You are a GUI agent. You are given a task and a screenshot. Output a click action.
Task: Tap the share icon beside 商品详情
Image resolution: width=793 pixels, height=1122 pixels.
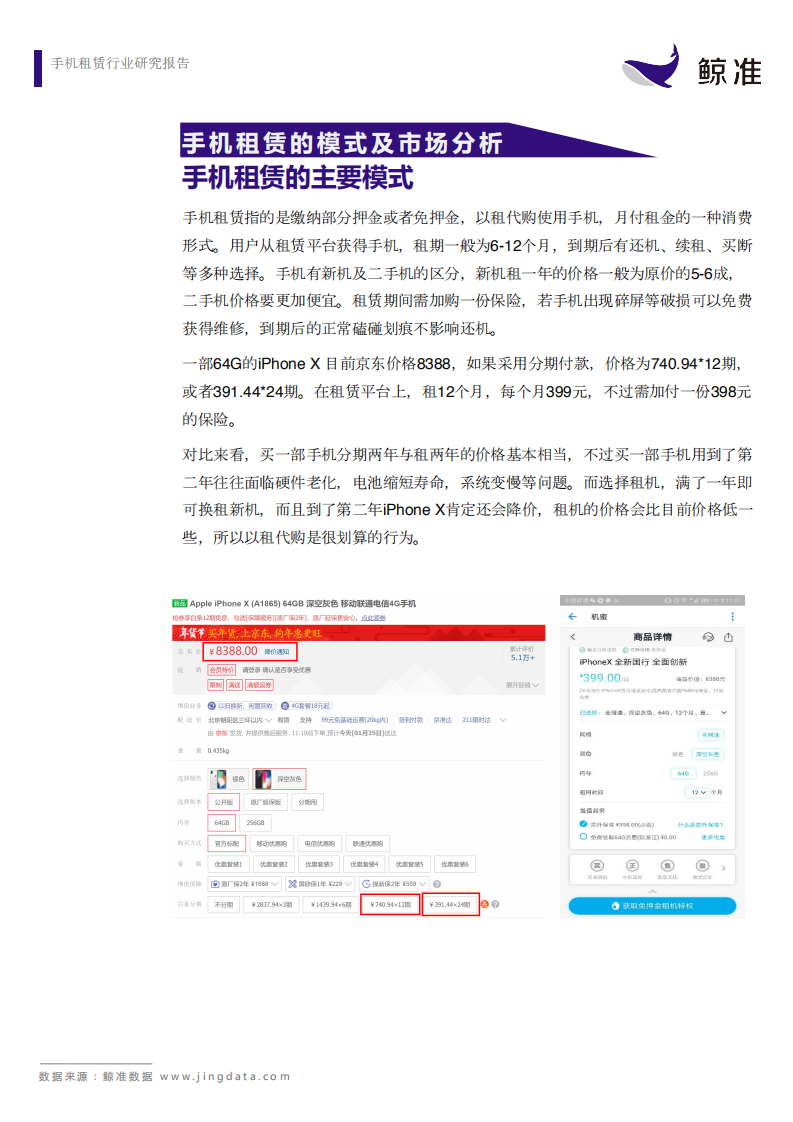pyautogui.click(x=728, y=636)
